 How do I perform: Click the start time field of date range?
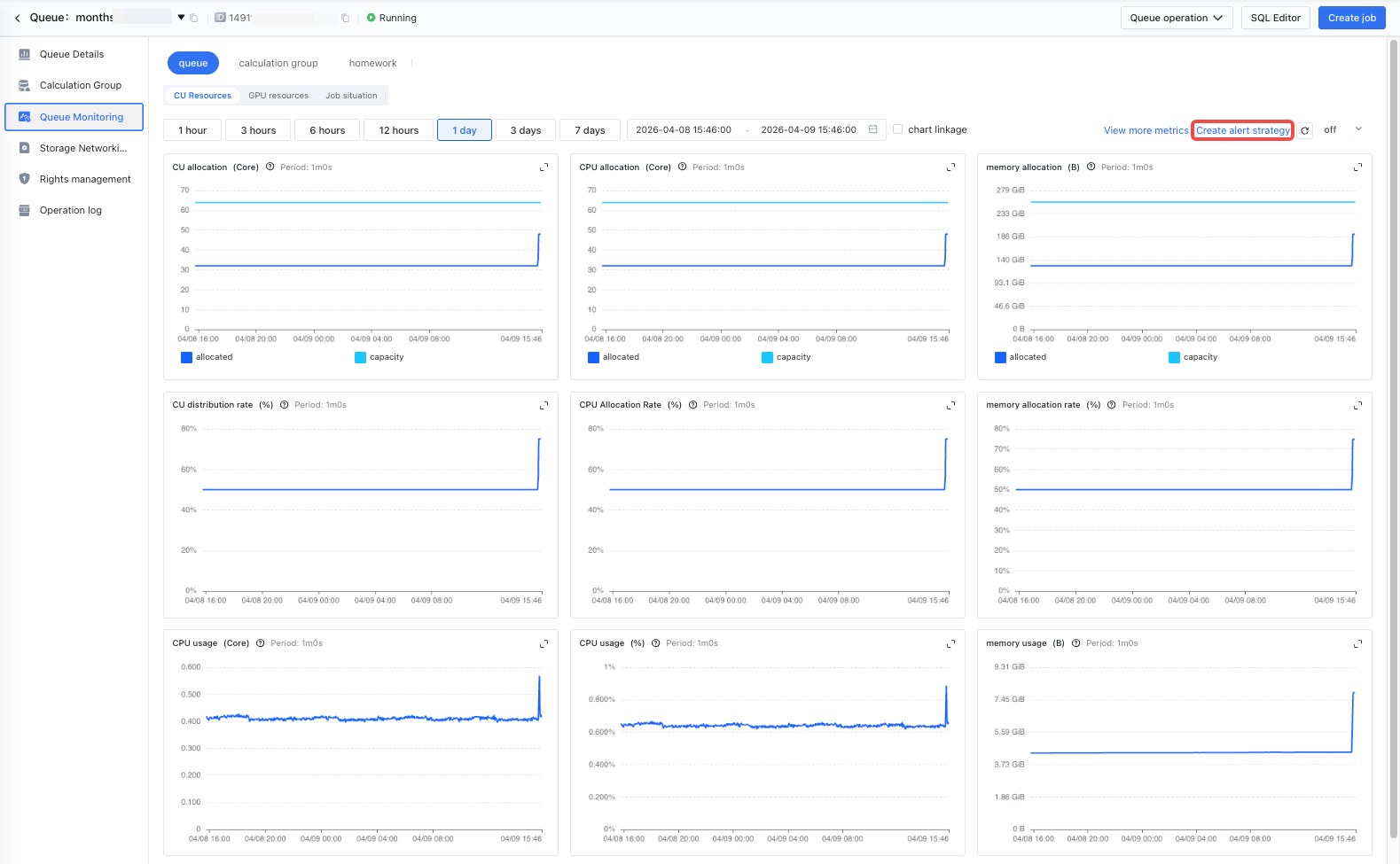(684, 129)
